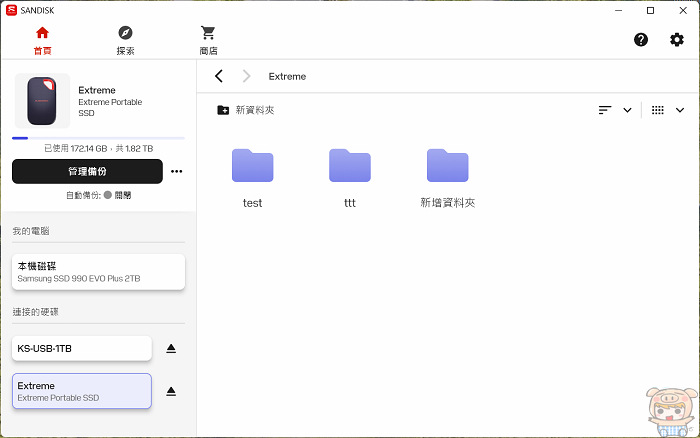The height and width of the screenshot is (438, 700).
Task: Click the Extreme SSD device thumbnail
Action: 42,101
